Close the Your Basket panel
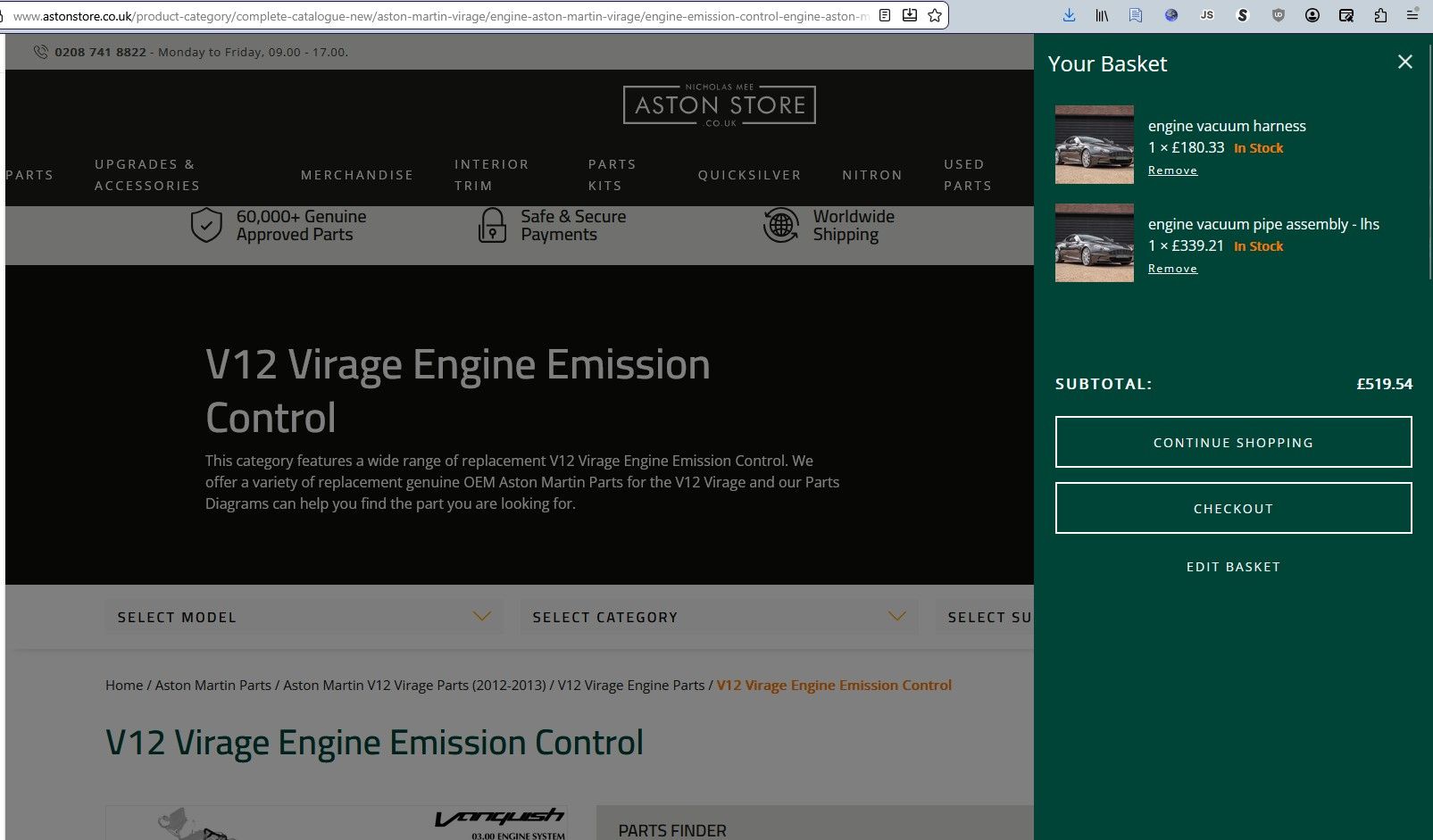The width and height of the screenshot is (1433, 840). tap(1404, 62)
